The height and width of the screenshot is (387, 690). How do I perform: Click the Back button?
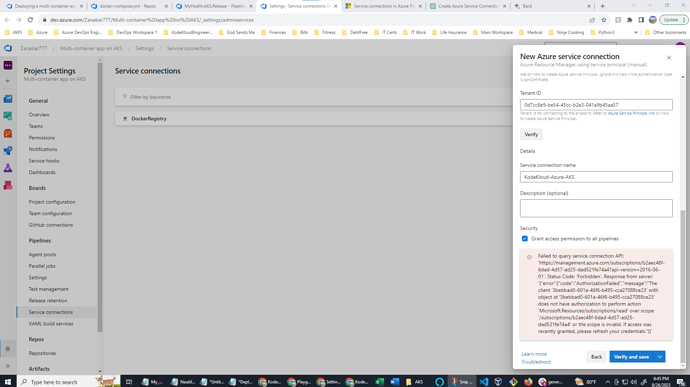pyautogui.click(x=596, y=357)
